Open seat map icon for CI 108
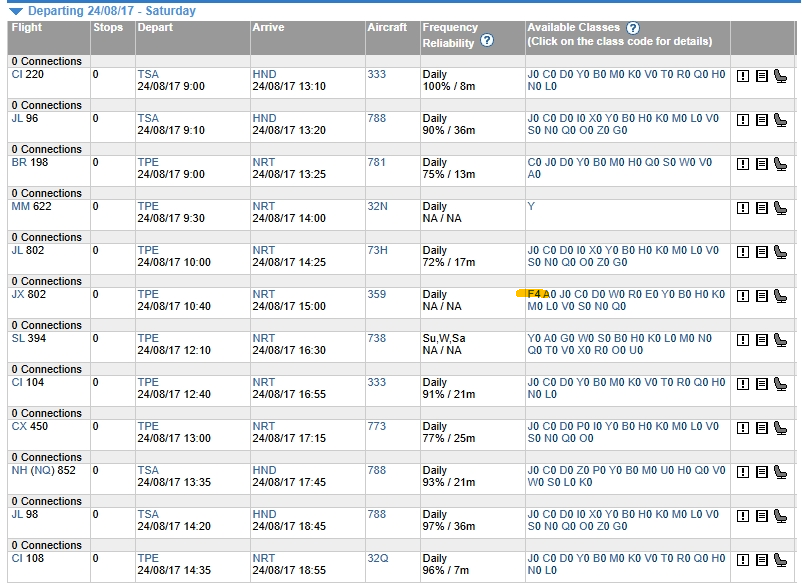 point(781,559)
